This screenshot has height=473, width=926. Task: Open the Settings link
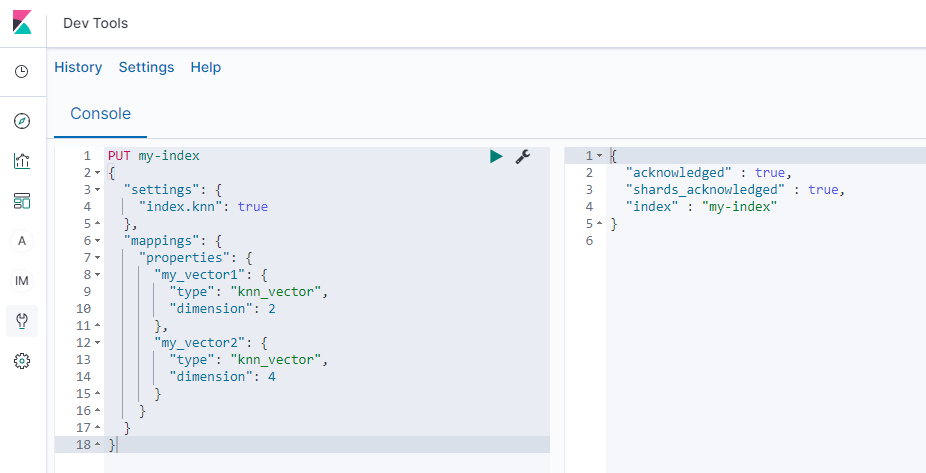click(x=146, y=67)
